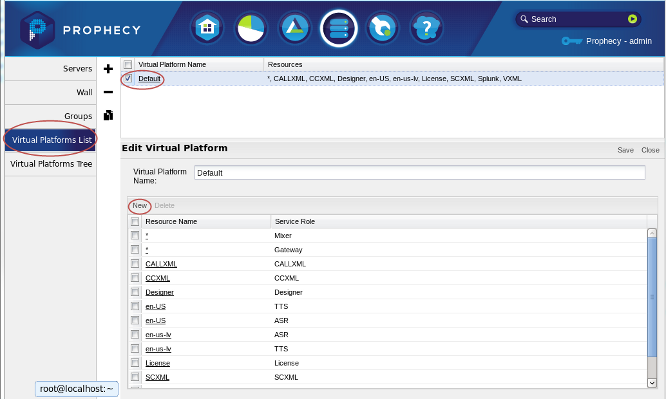Open the Wall sidebar item

tap(51, 92)
